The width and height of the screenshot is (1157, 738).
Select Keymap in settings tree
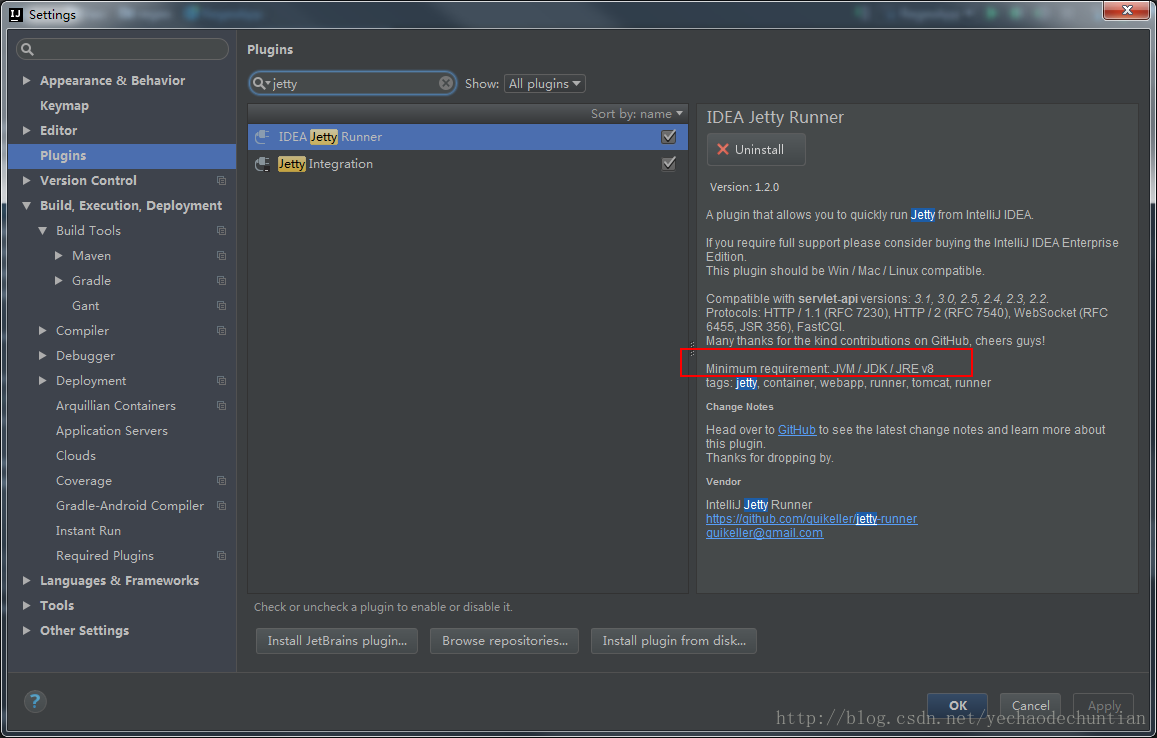(x=64, y=106)
